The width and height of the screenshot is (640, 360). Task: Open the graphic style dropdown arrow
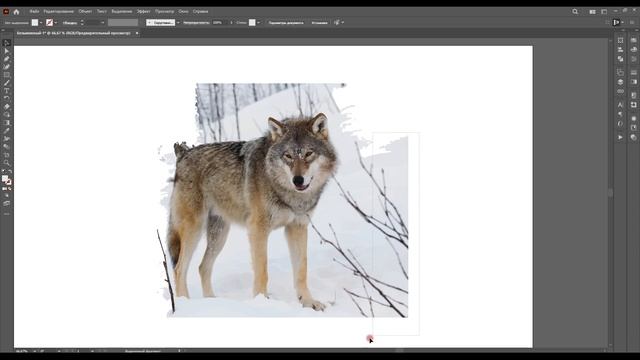click(258, 23)
